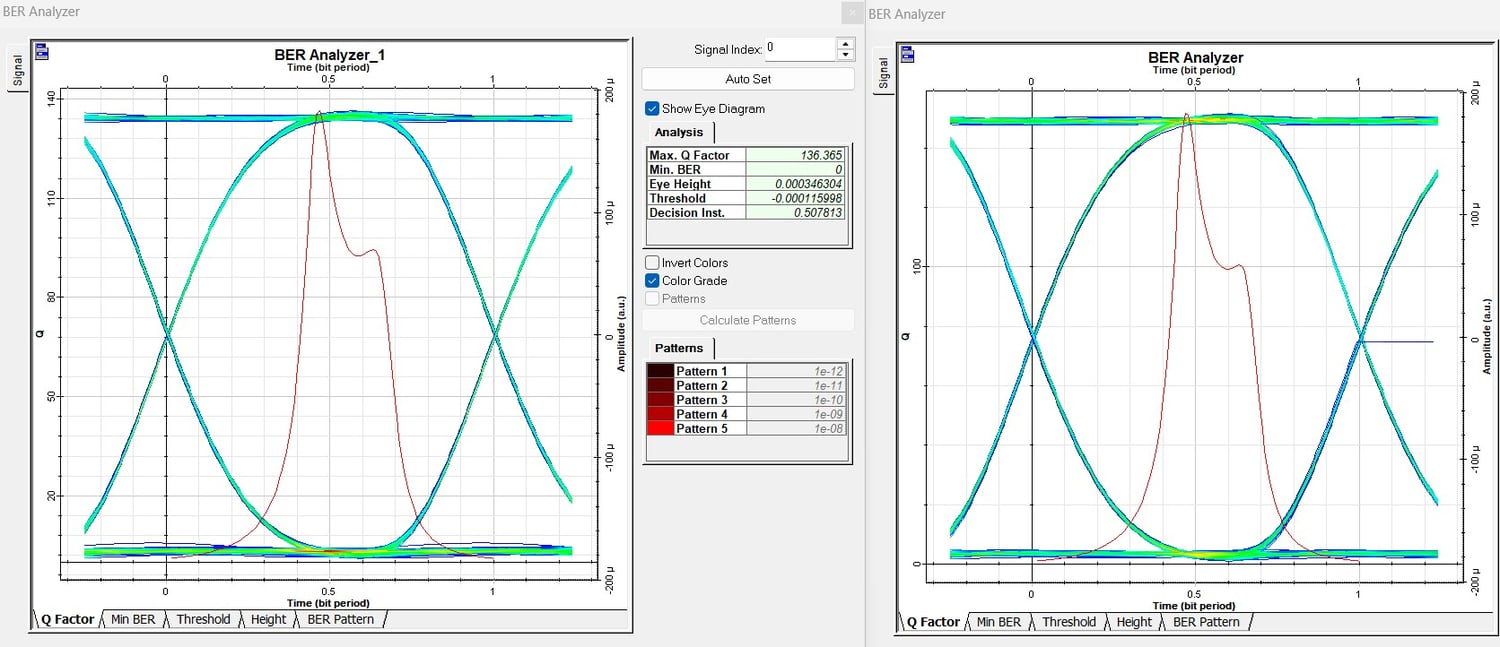
Task: Increase Signal Index with up arrow
Action: (846, 43)
